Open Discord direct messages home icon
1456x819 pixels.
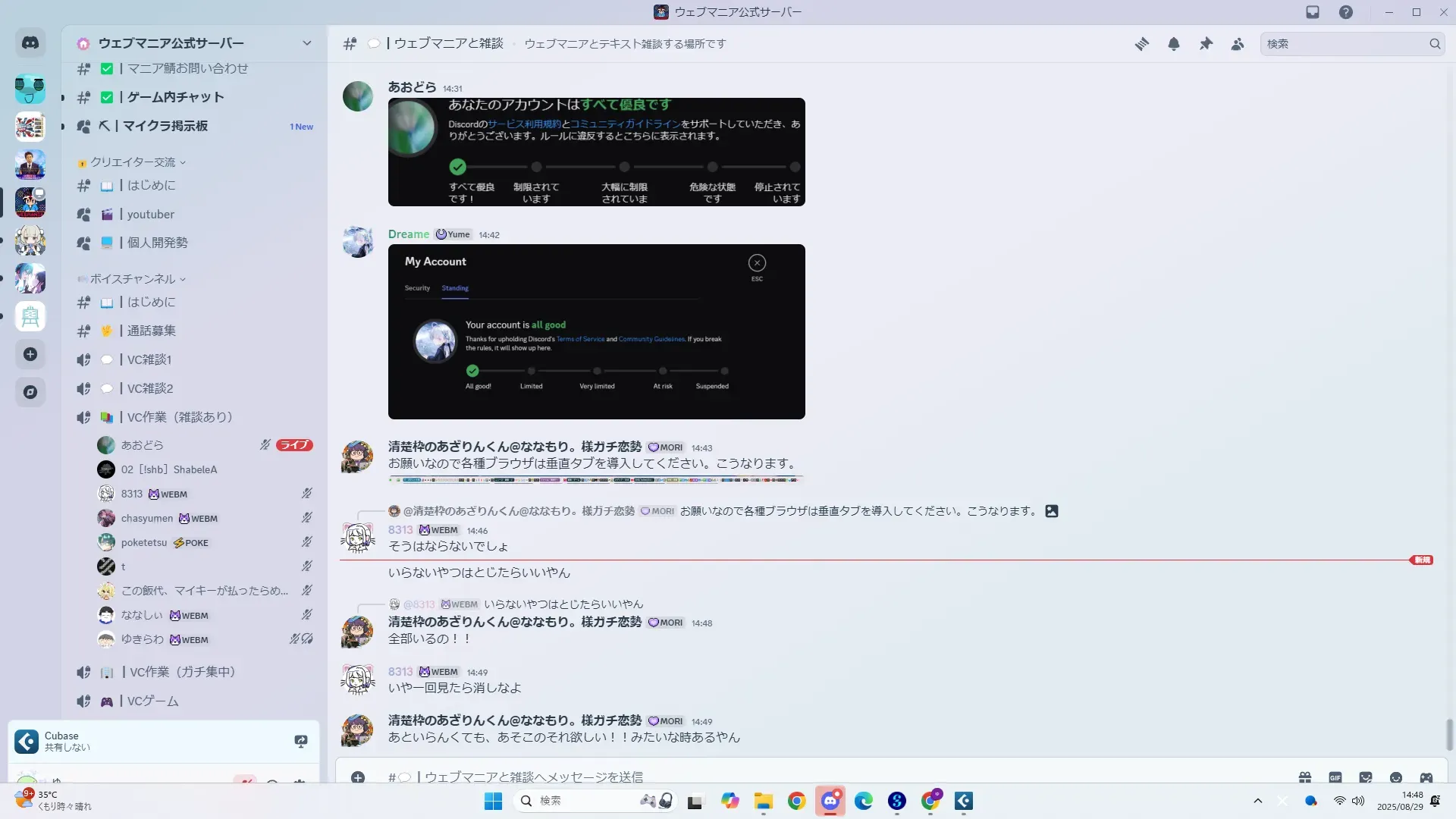[30, 43]
